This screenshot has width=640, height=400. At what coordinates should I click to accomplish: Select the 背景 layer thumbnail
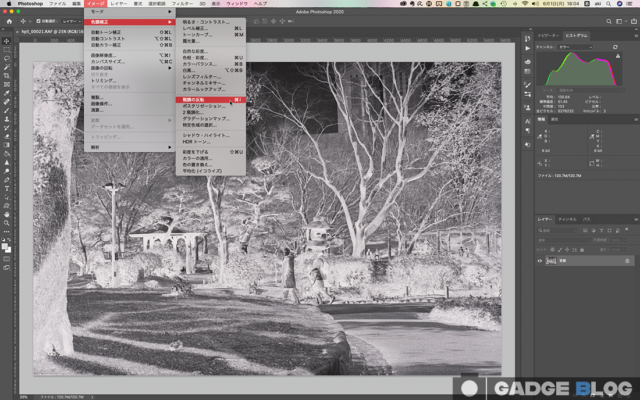click(551, 261)
